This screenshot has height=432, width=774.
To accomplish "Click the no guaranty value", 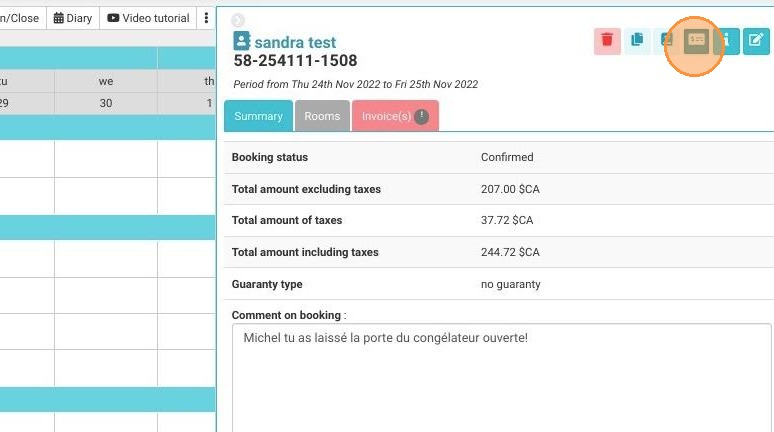I will click(x=510, y=284).
